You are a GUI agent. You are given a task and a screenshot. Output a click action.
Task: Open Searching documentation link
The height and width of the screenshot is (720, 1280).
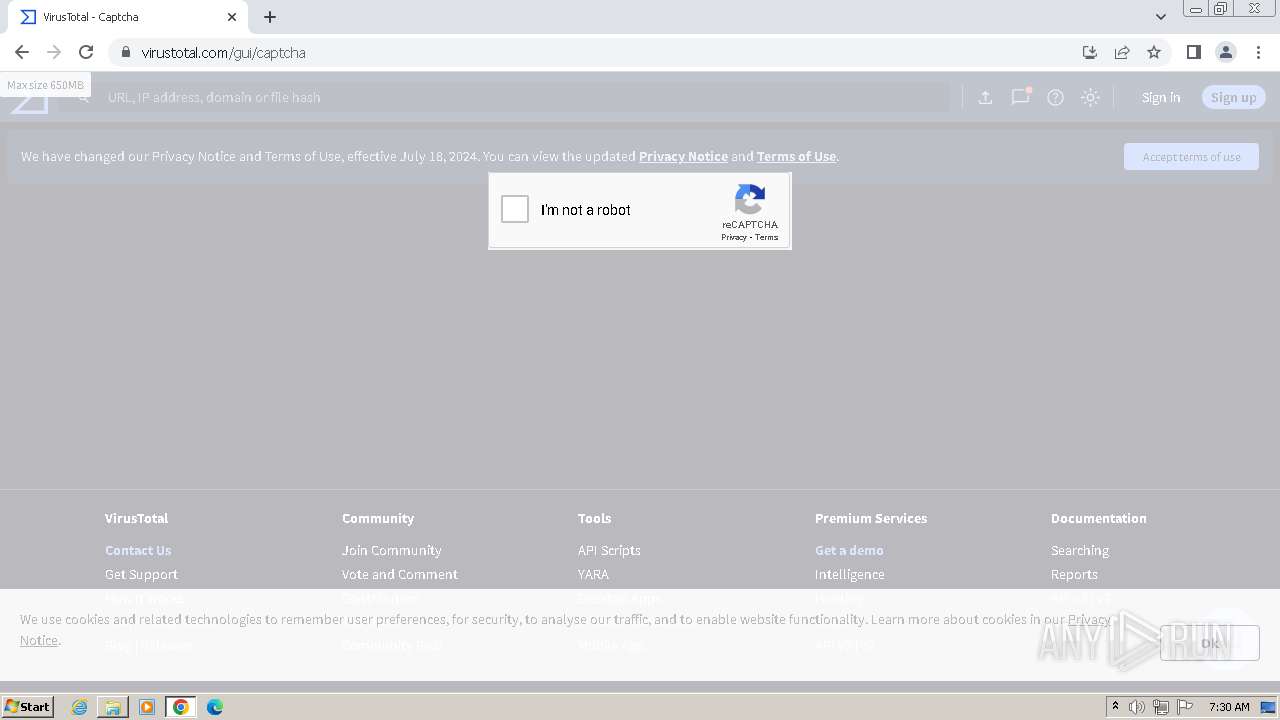point(1079,550)
